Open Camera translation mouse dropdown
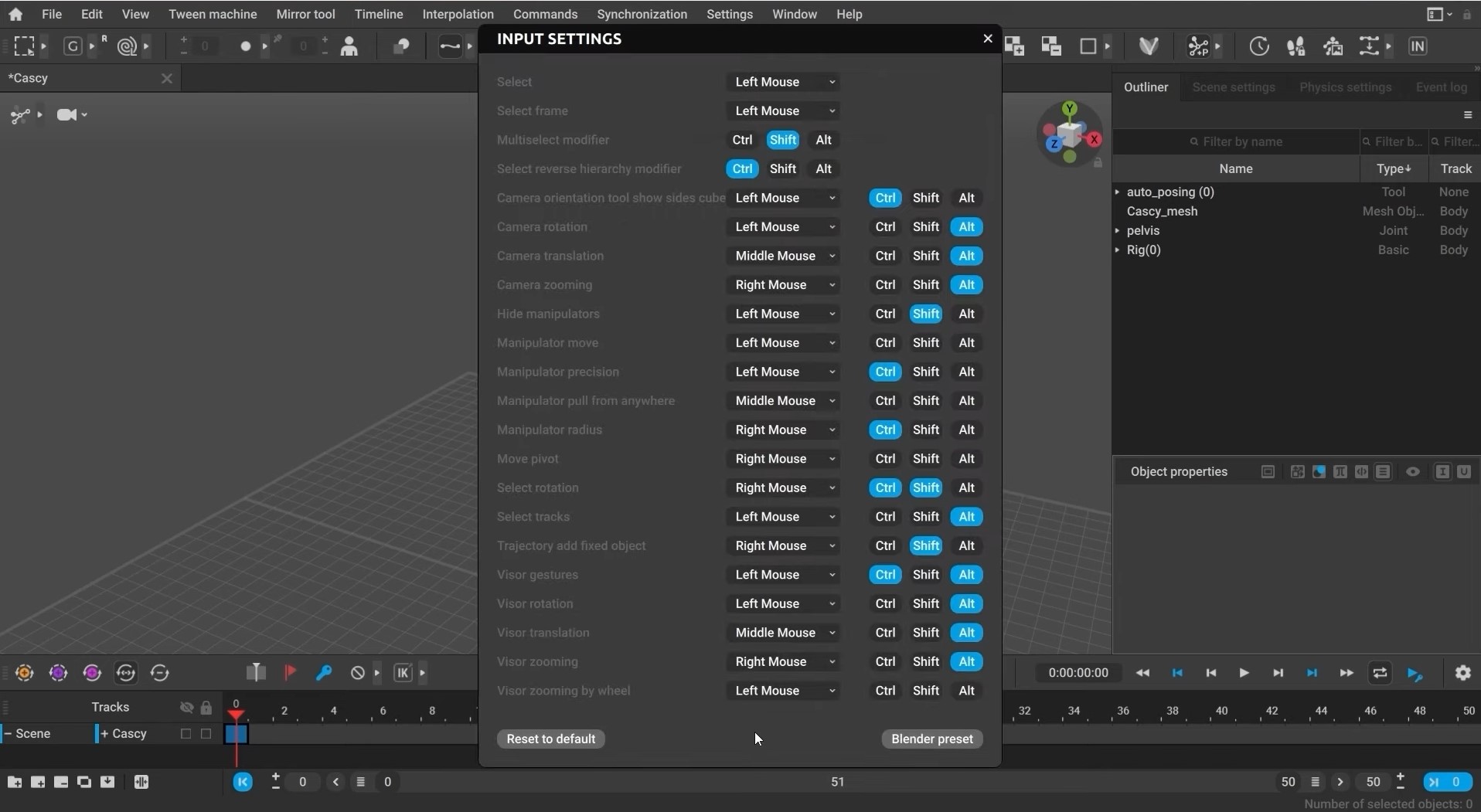Viewport: 1481px width, 812px height. click(783, 256)
